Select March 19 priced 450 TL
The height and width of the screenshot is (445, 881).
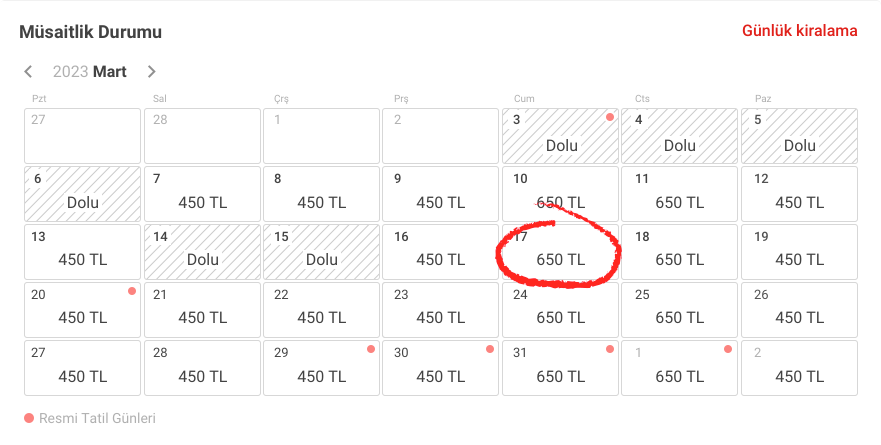pyautogui.click(x=799, y=252)
